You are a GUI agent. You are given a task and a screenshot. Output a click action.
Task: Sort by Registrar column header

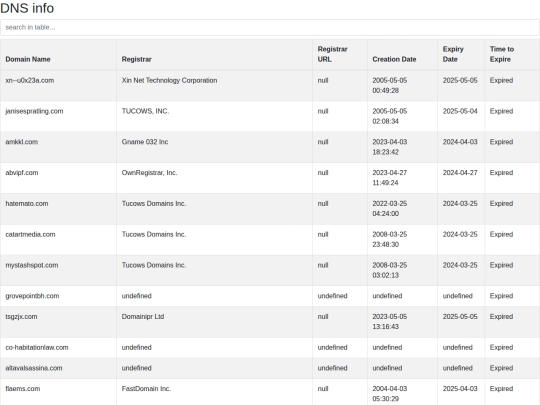pos(136,59)
